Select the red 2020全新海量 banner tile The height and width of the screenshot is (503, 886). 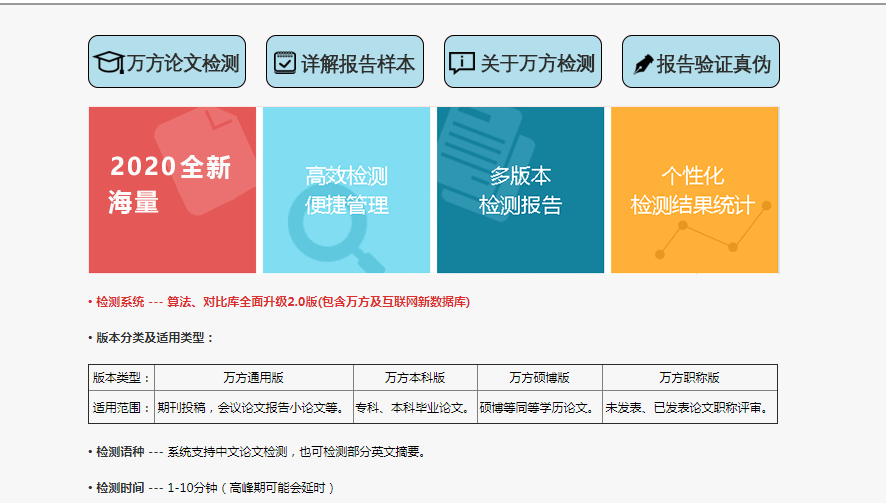172,190
